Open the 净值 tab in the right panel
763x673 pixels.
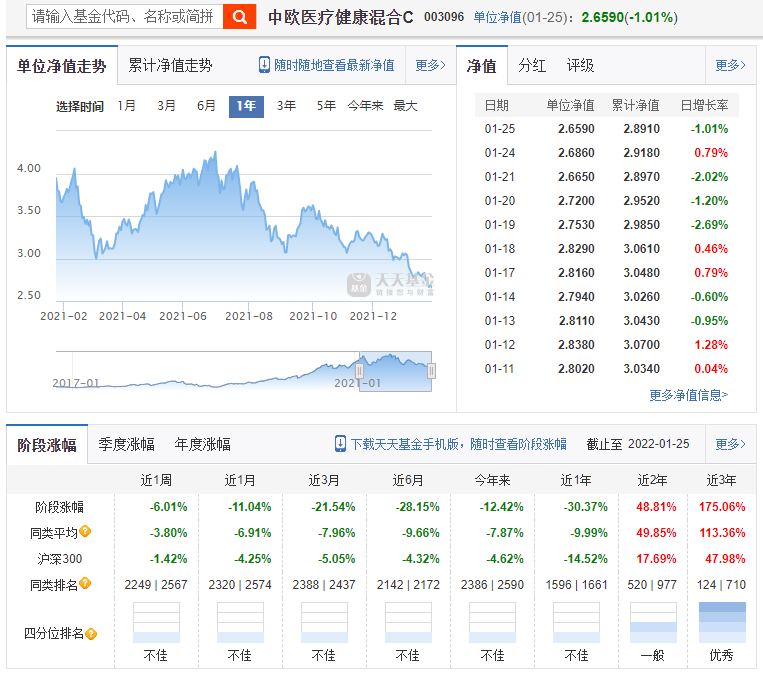[x=482, y=66]
